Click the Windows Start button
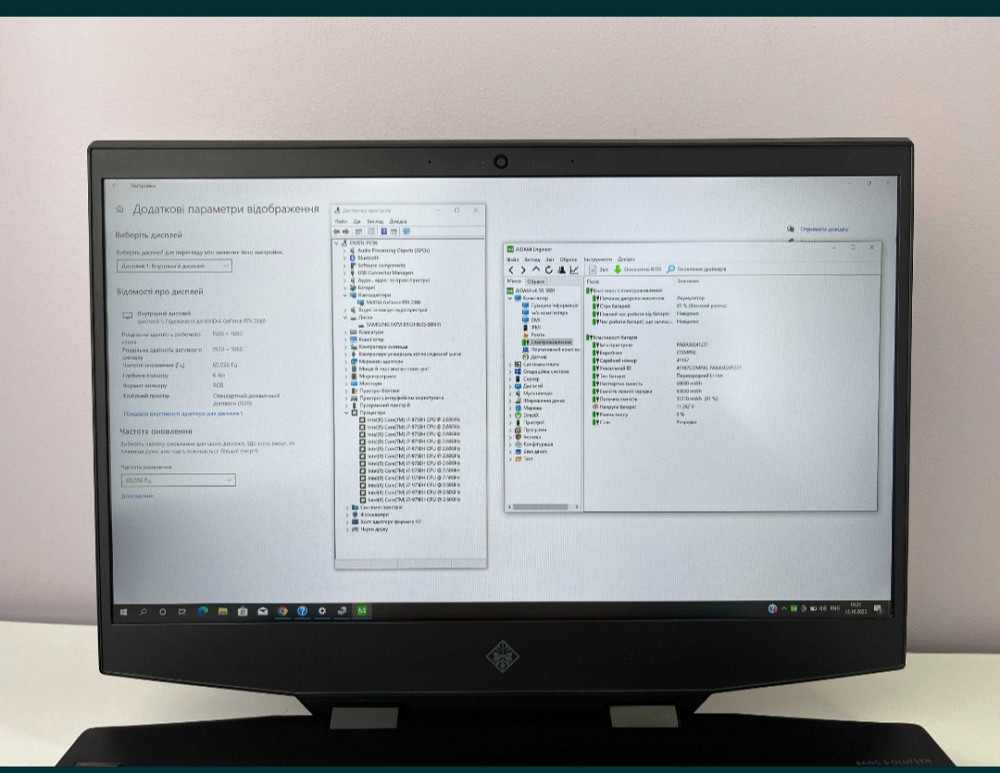 tap(123, 610)
